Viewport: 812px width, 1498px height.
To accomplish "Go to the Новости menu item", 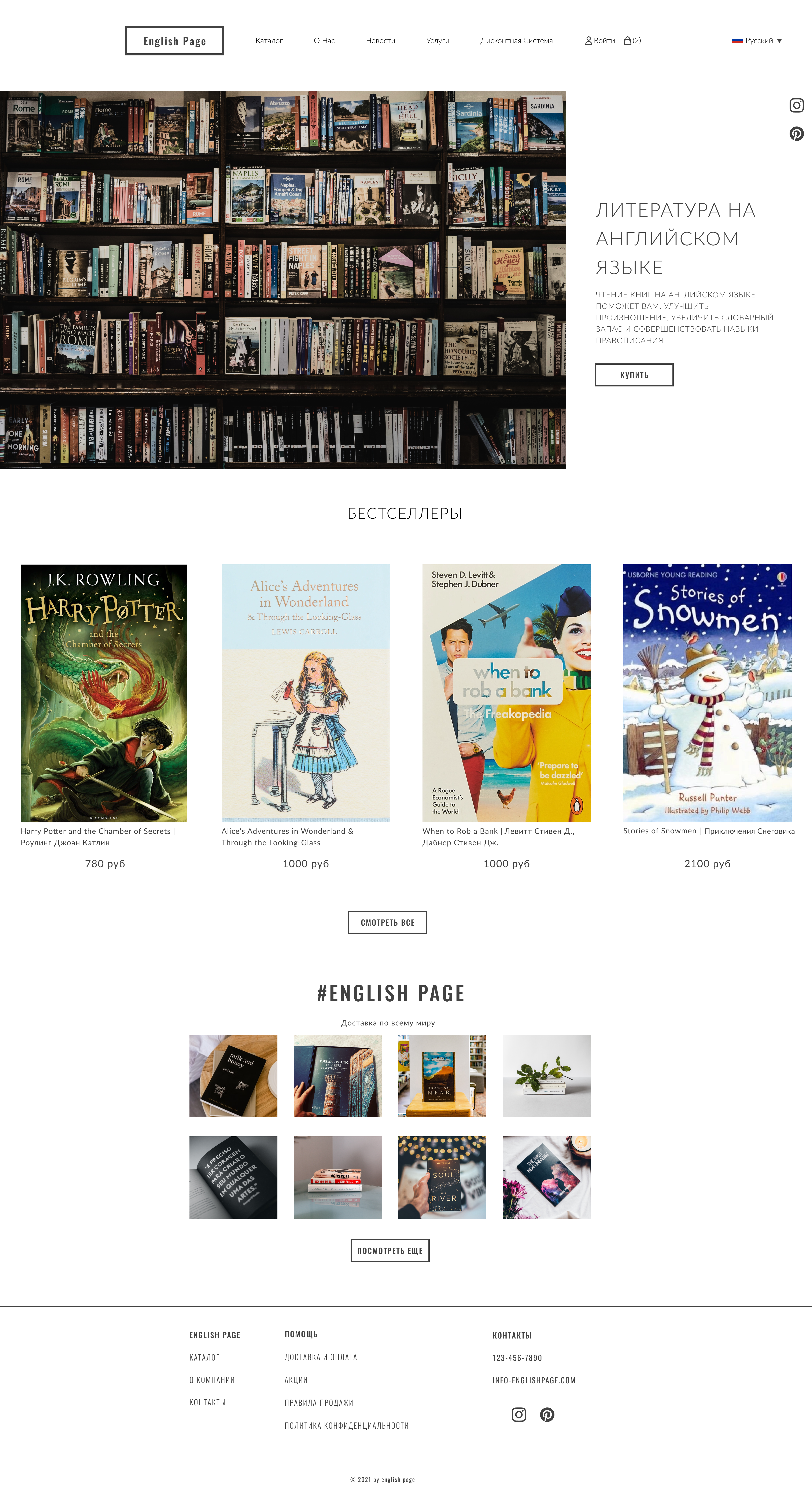I will [381, 41].
